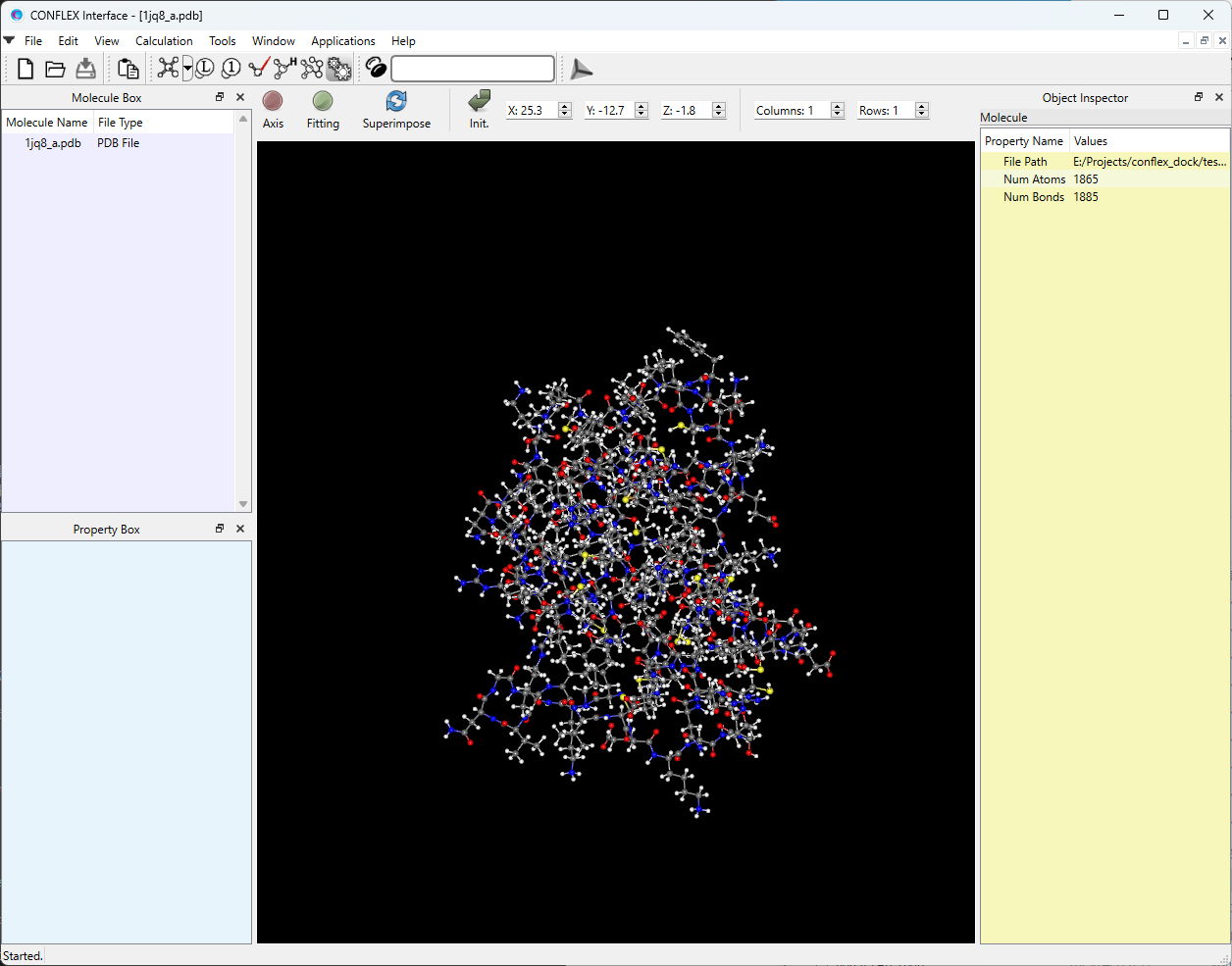Click the atom label L icon
The height and width of the screenshot is (966, 1232).
coord(205,69)
